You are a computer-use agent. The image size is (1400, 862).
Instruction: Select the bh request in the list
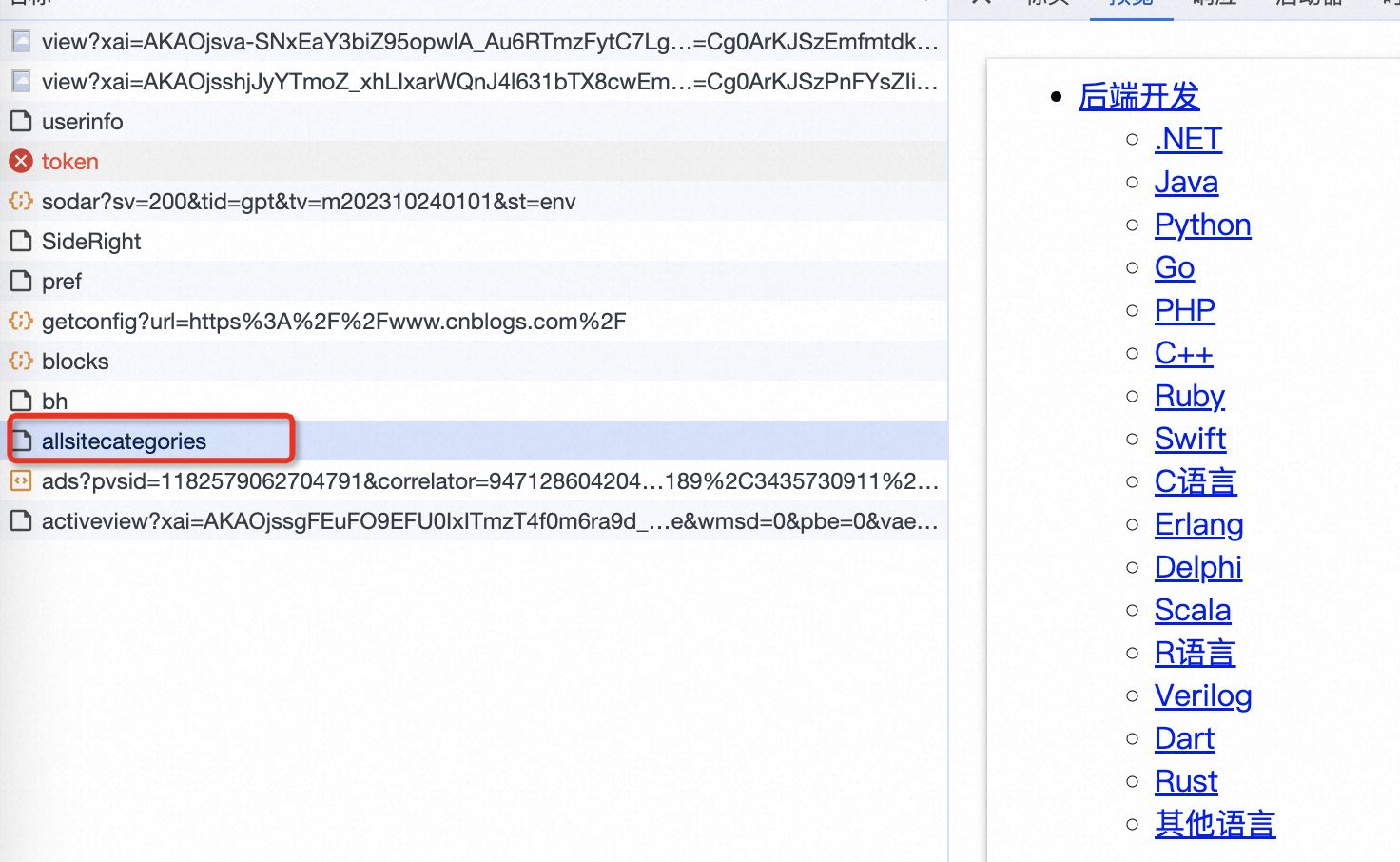[55, 402]
